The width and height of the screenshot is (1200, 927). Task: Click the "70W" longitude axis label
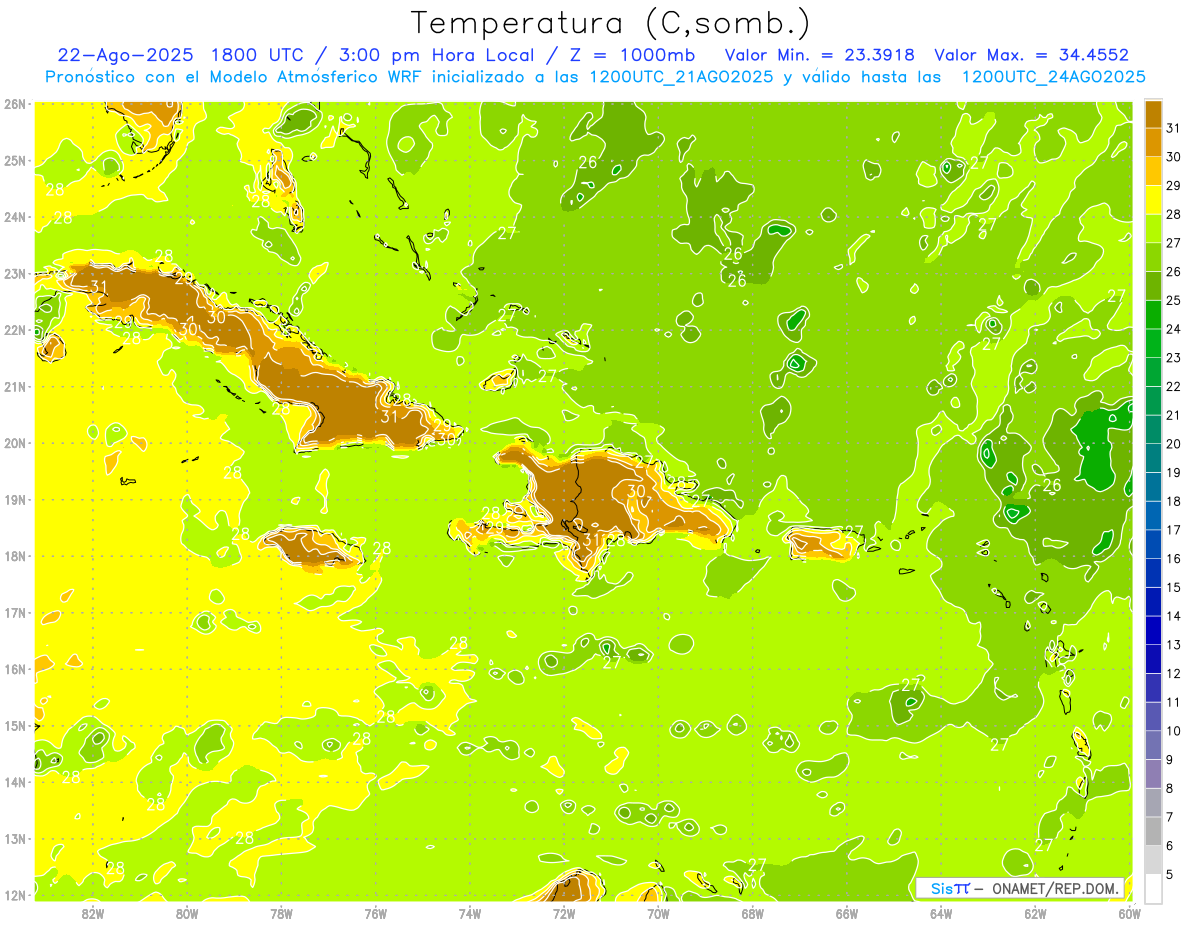[658, 913]
